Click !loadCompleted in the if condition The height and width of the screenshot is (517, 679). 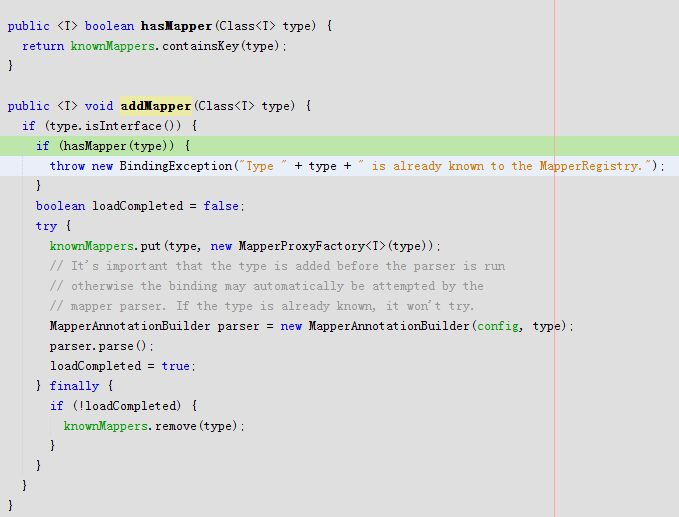click(x=128, y=406)
